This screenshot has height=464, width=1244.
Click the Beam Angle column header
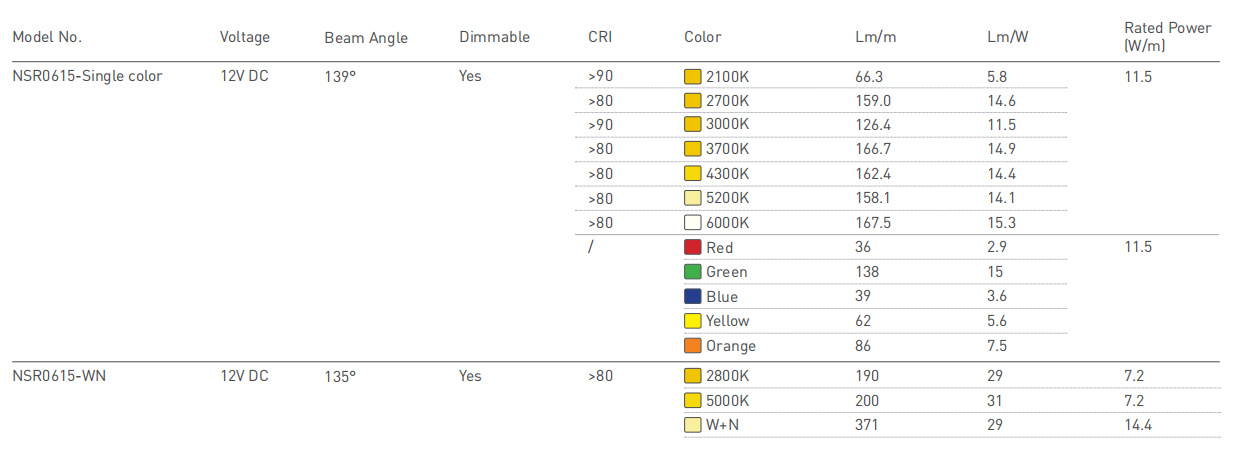[366, 38]
